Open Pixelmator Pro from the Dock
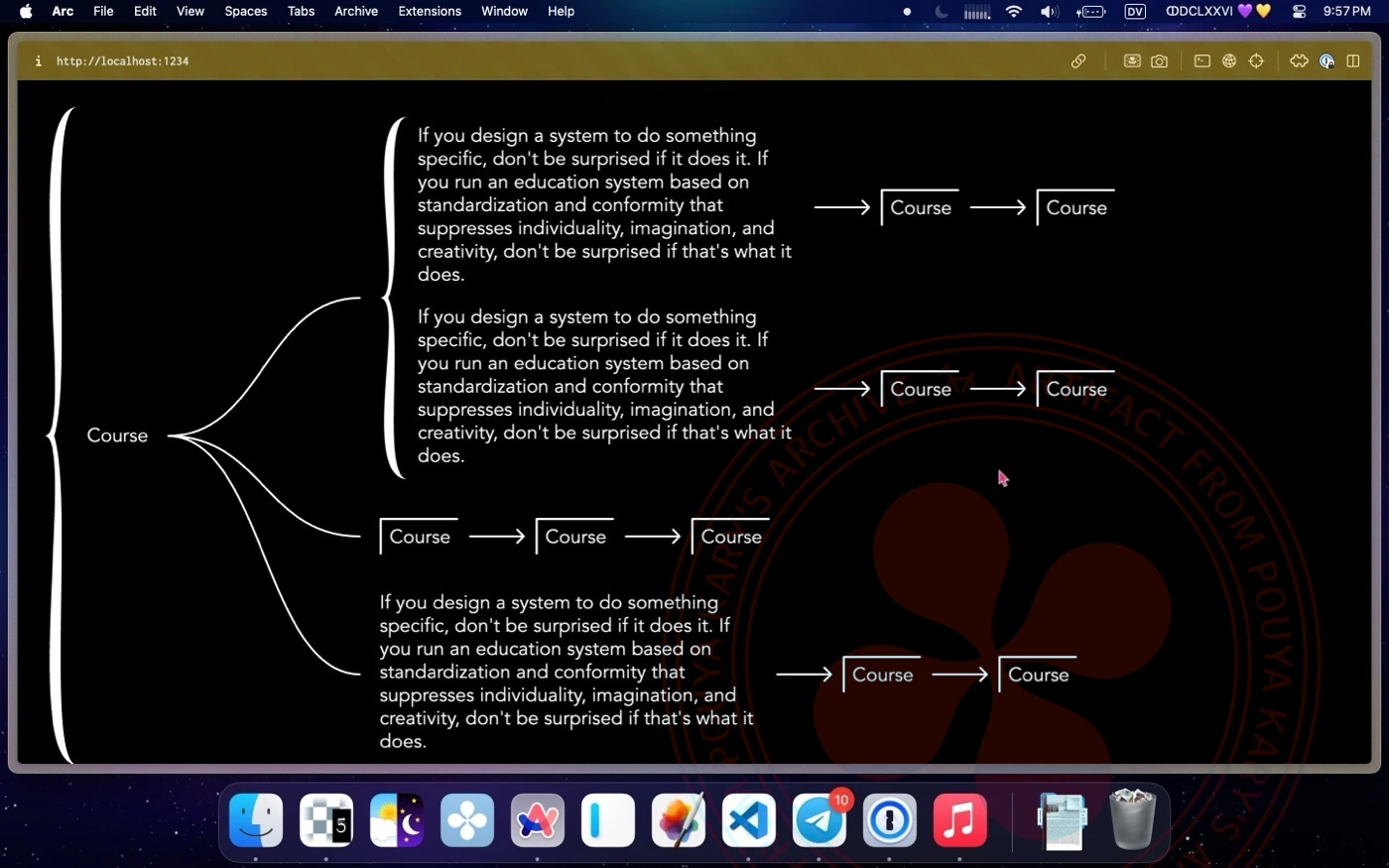The width and height of the screenshot is (1389, 868). [679, 820]
